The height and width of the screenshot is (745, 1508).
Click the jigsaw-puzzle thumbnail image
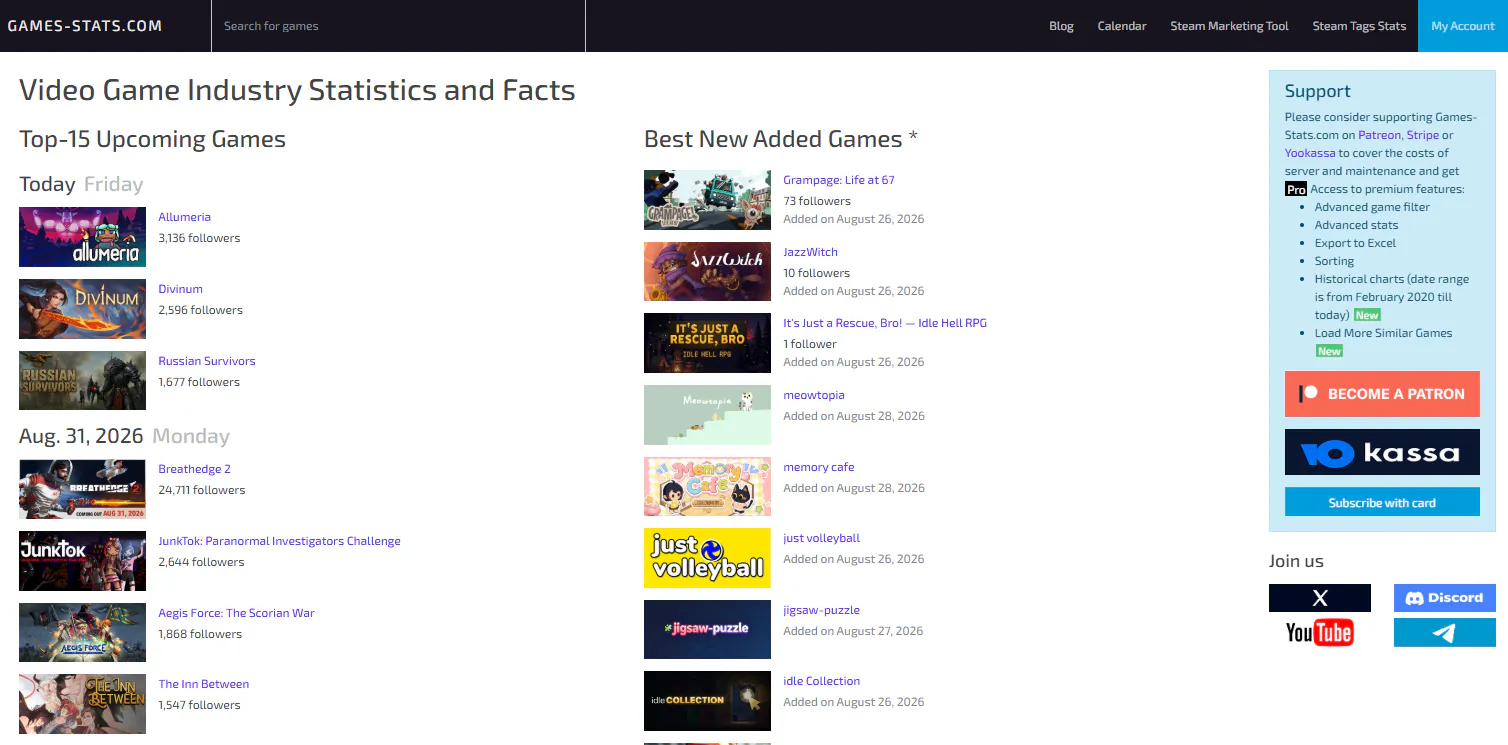pyautogui.click(x=707, y=630)
